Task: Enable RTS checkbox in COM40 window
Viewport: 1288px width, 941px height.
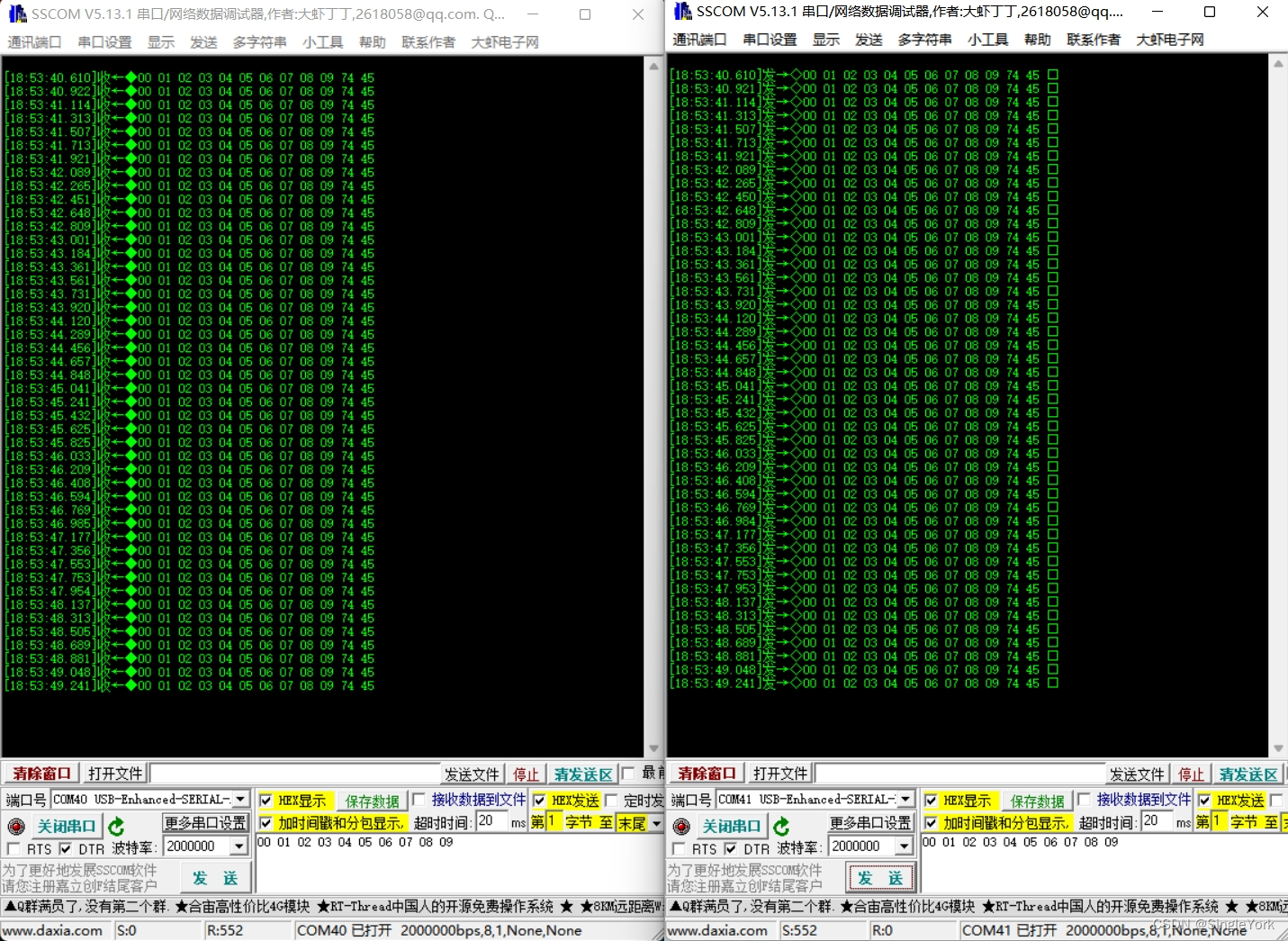Action: coord(14,848)
